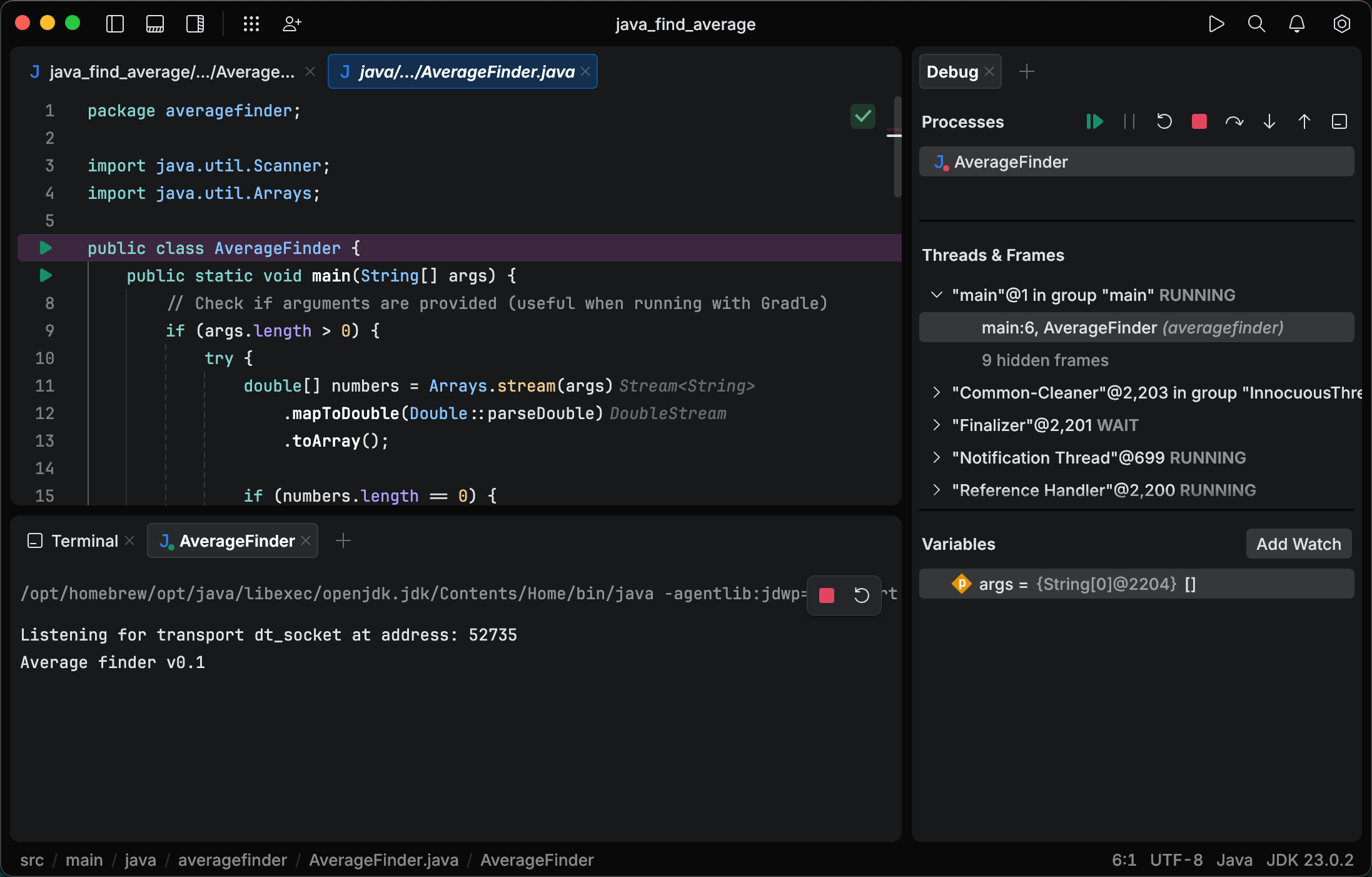
Task: Open the notifications bell
Action: [x=1297, y=24]
